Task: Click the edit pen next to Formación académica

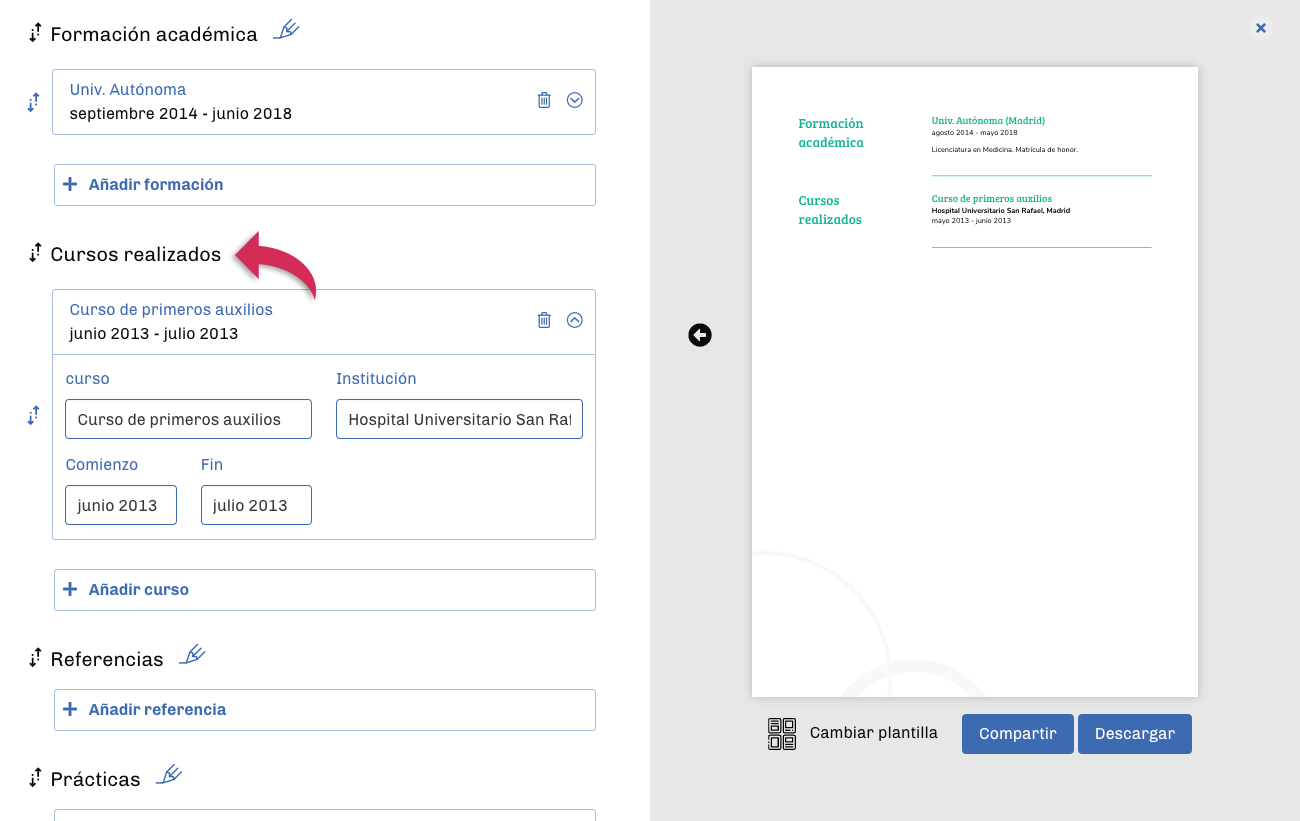Action: pos(286,30)
